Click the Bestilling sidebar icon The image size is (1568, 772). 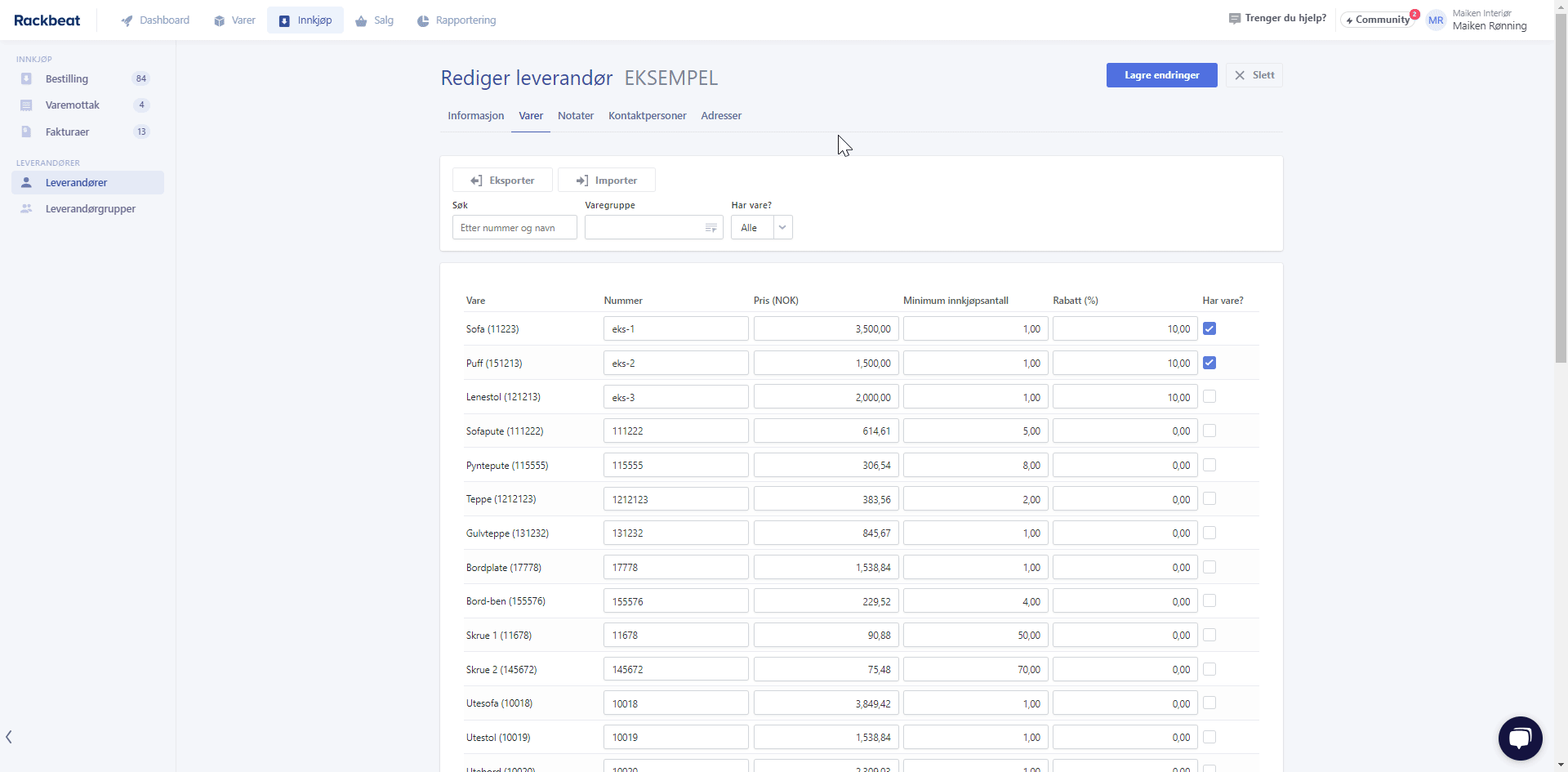coord(26,79)
